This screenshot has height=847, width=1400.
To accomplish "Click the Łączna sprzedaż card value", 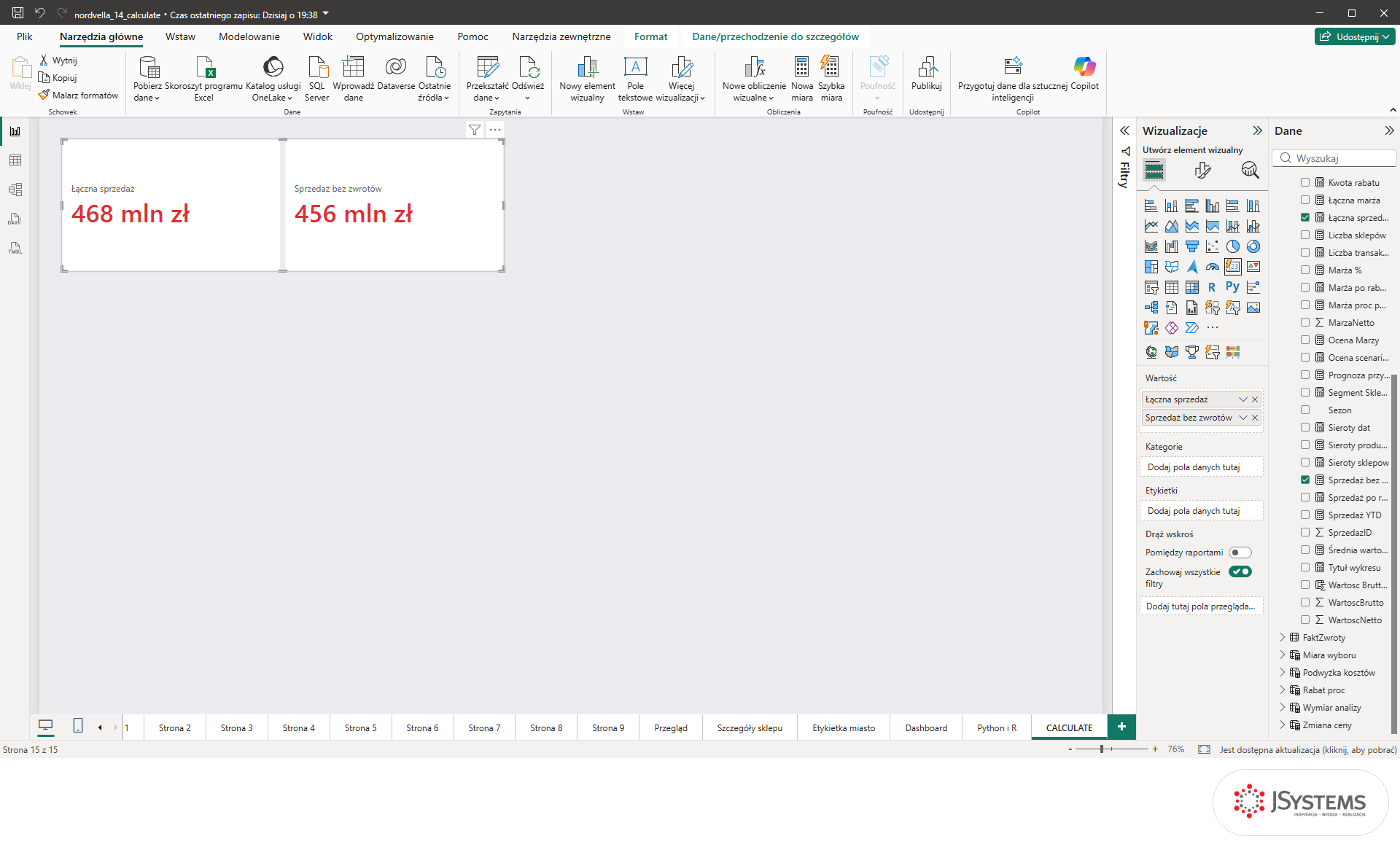I will point(131,214).
